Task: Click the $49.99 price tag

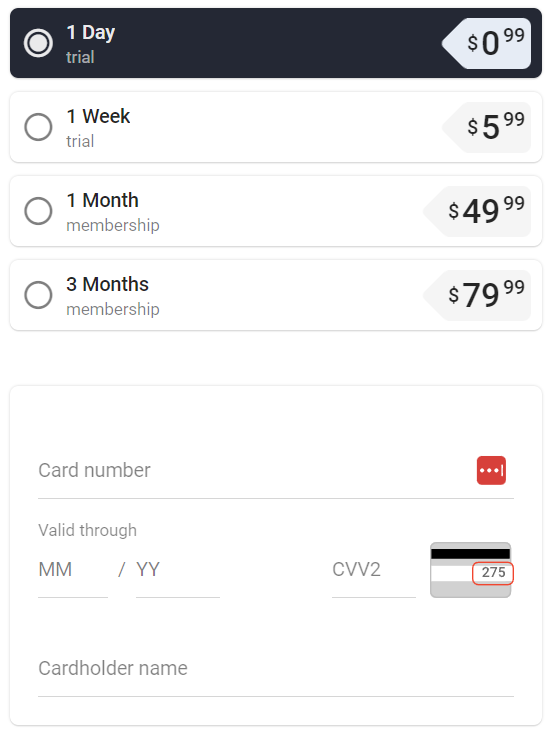Action: click(477, 211)
